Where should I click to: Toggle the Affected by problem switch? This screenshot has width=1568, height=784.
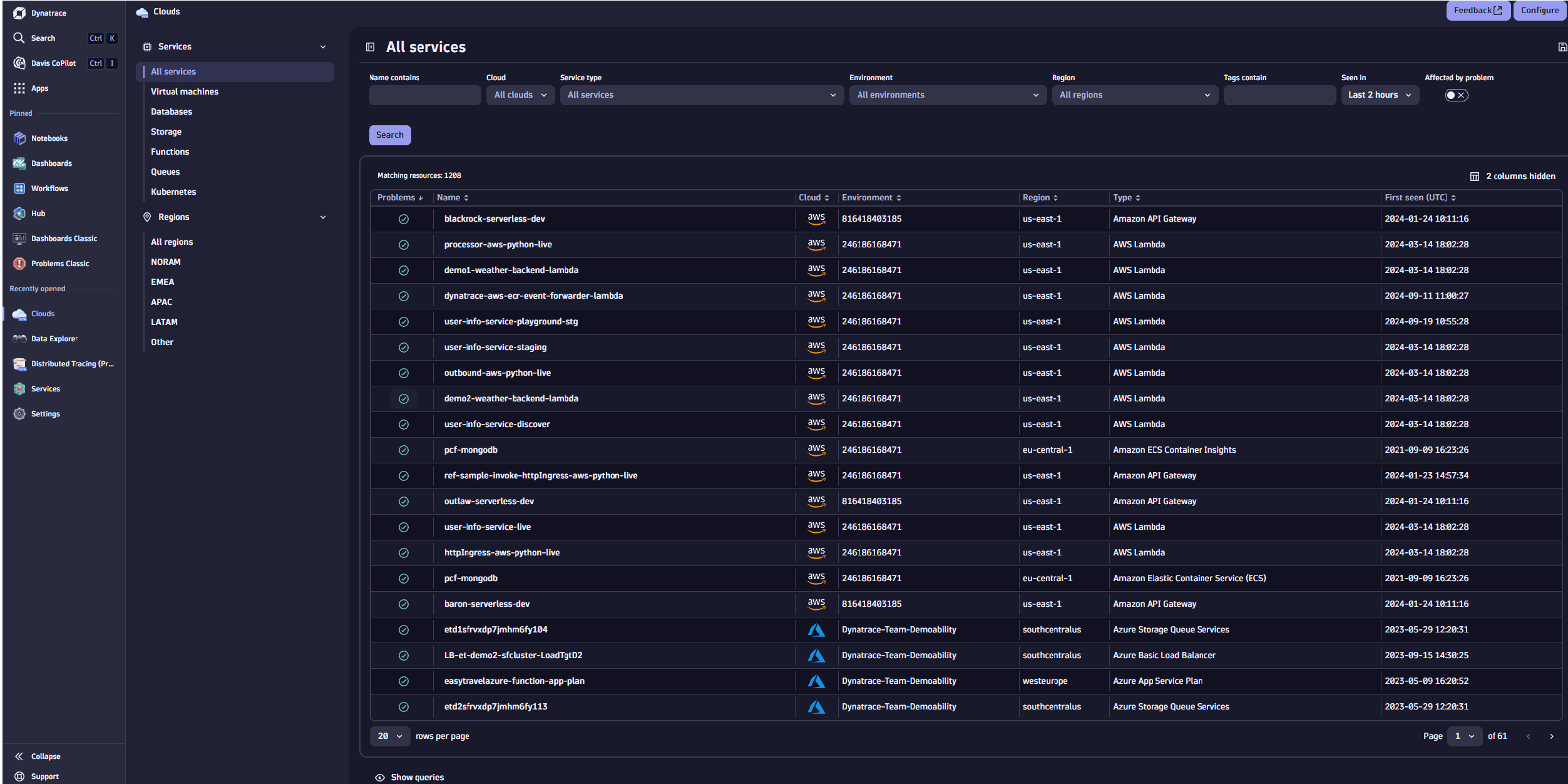(x=1456, y=95)
